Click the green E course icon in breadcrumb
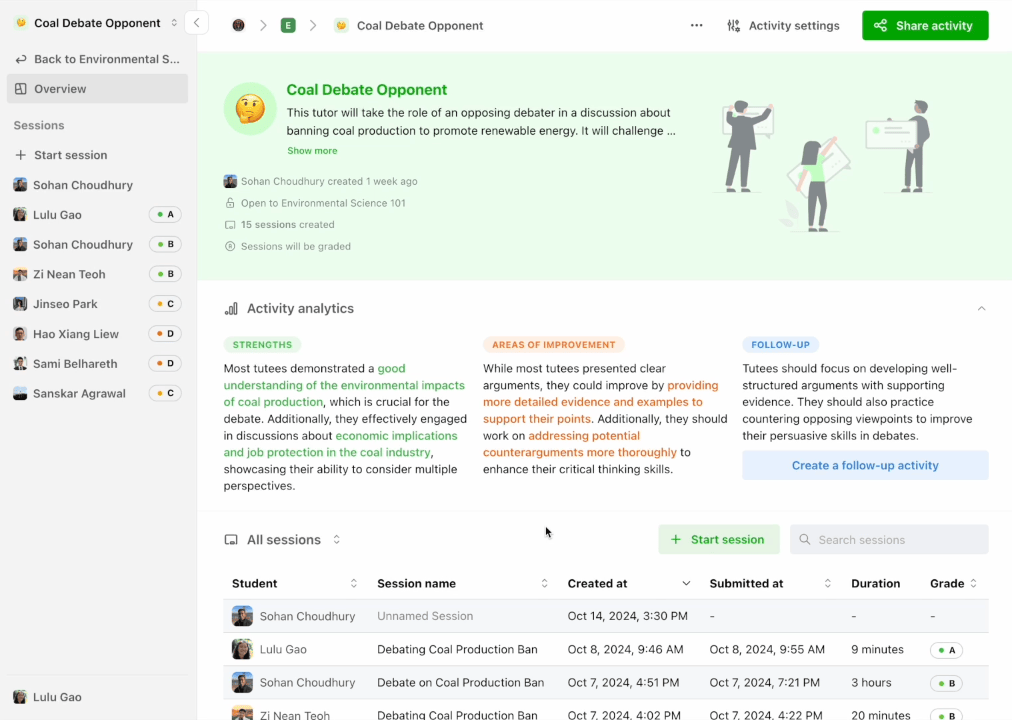The height and width of the screenshot is (720, 1012). coord(288,26)
